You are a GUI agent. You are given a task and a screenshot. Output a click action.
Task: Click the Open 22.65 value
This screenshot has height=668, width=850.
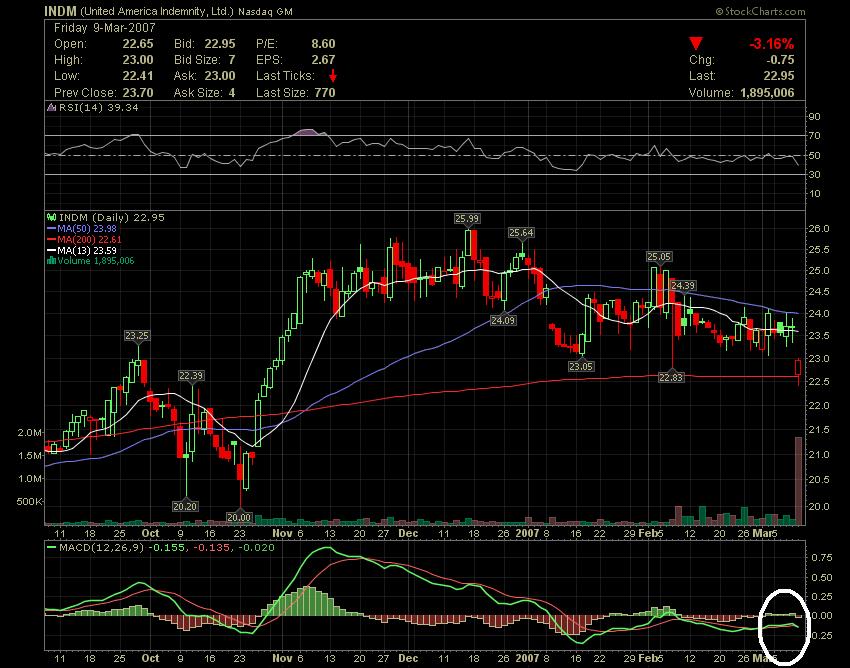138,44
